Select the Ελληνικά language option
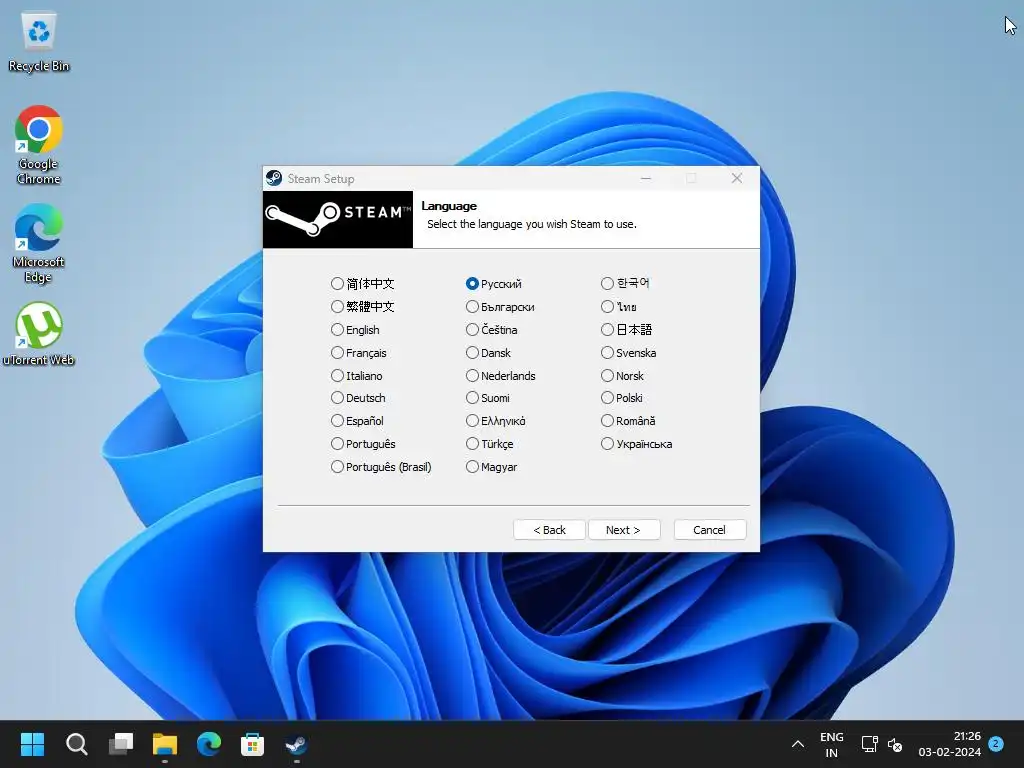 [496, 421]
